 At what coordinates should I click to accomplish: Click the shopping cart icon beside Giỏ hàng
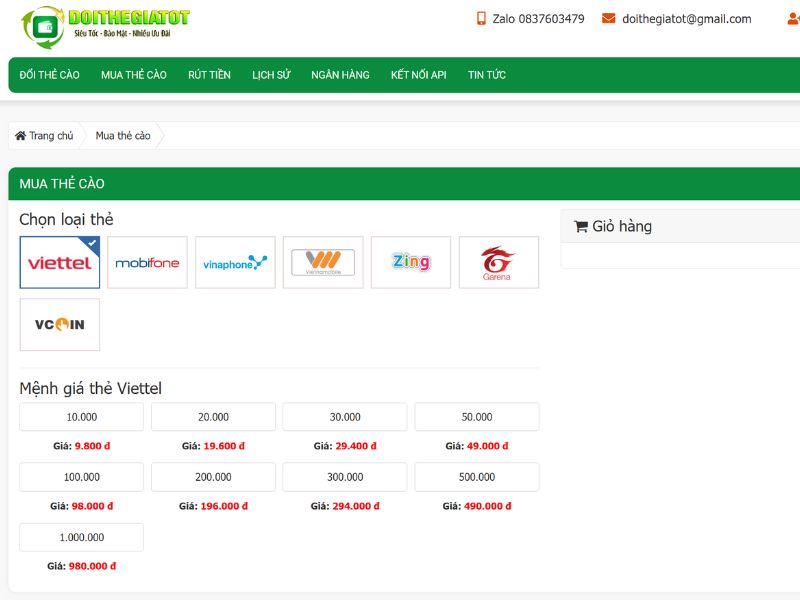coord(581,227)
